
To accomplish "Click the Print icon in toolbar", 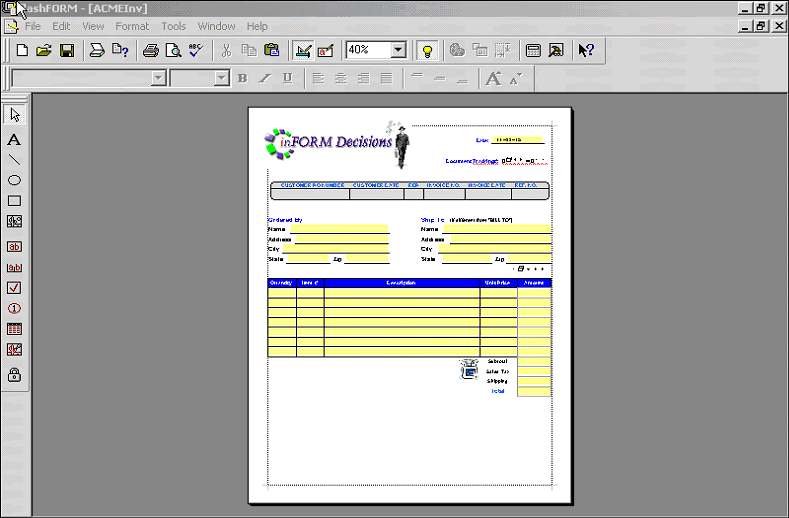I will [x=150, y=50].
